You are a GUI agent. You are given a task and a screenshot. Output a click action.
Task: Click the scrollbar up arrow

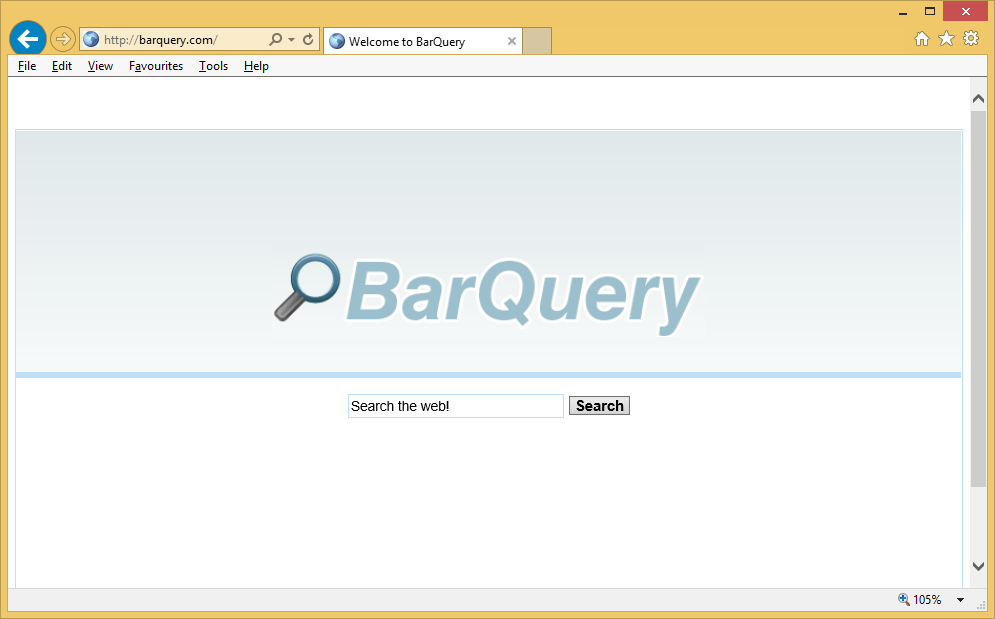pos(978,98)
